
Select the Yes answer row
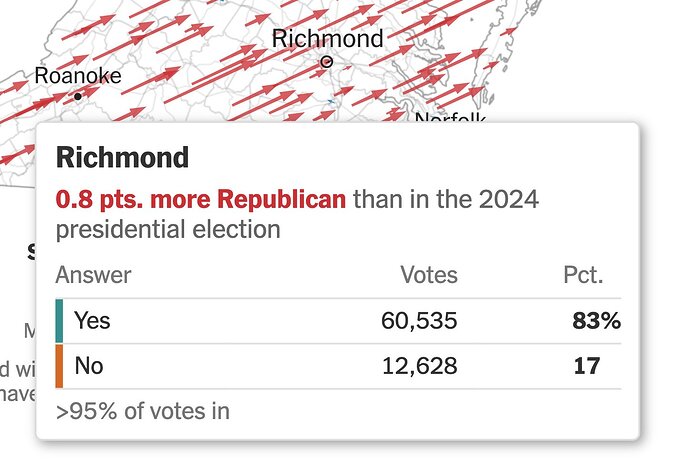click(338, 321)
